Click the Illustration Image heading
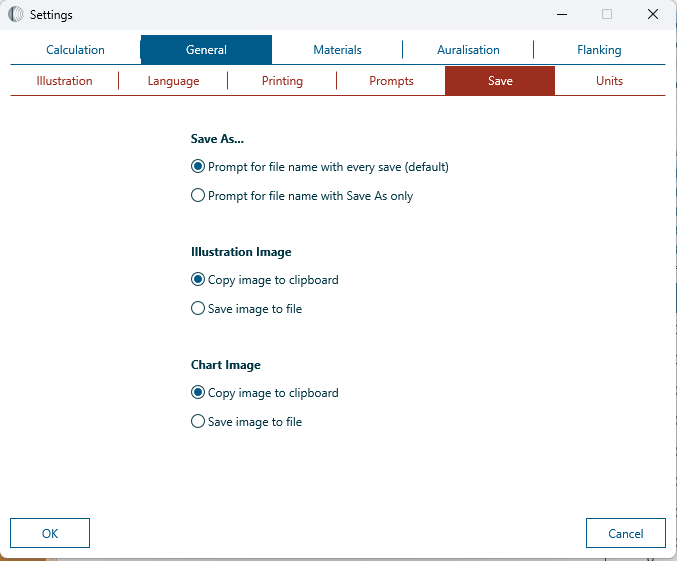This screenshot has width=679, height=561. point(241,252)
